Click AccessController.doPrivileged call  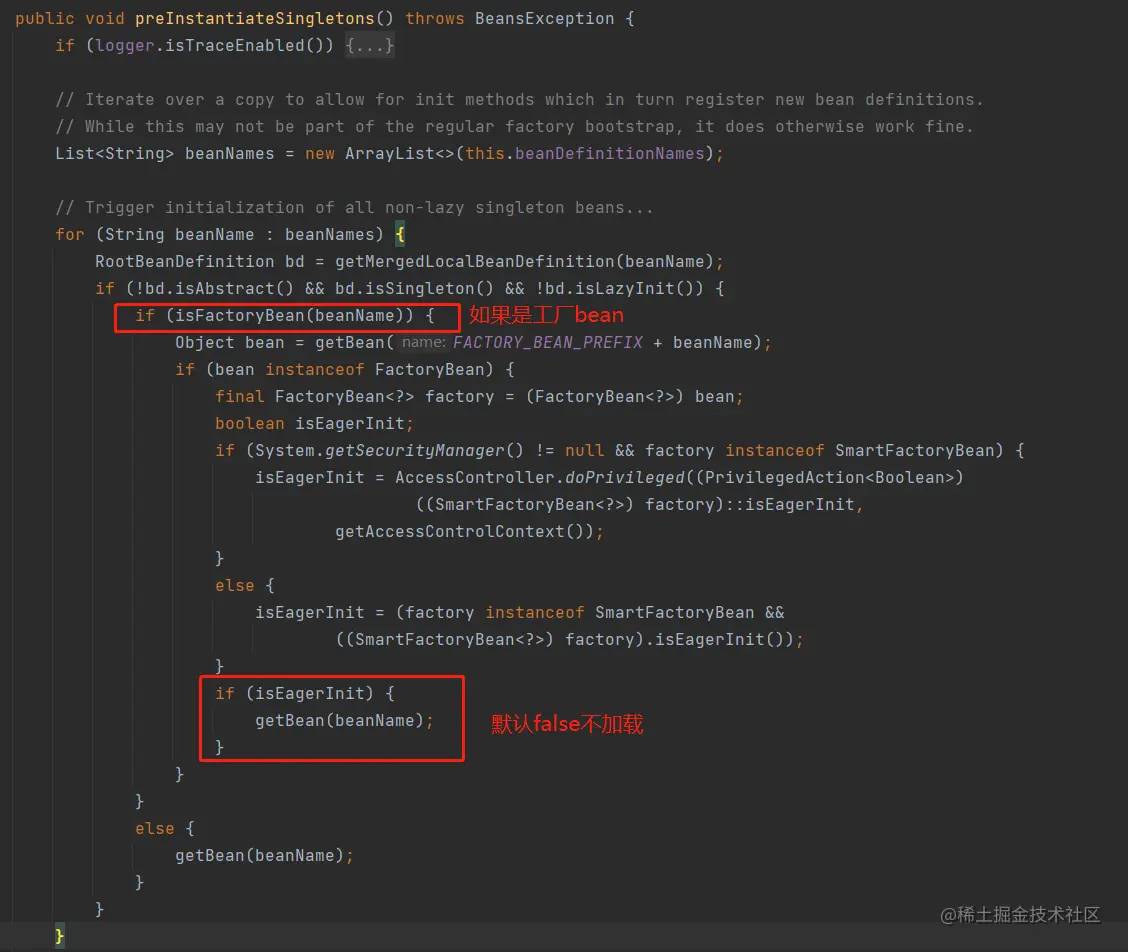539,477
